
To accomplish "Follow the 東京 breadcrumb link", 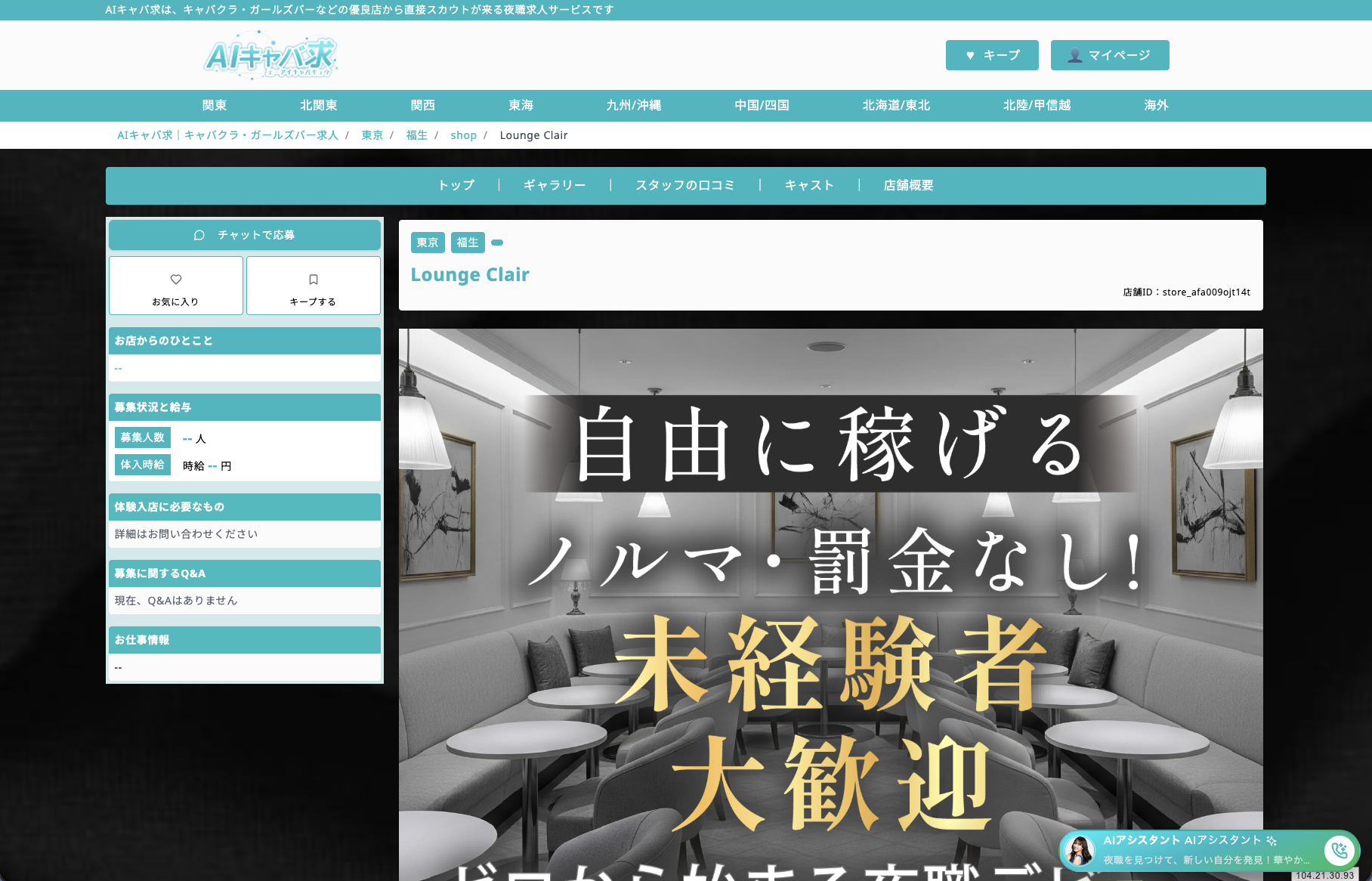I will (x=372, y=135).
